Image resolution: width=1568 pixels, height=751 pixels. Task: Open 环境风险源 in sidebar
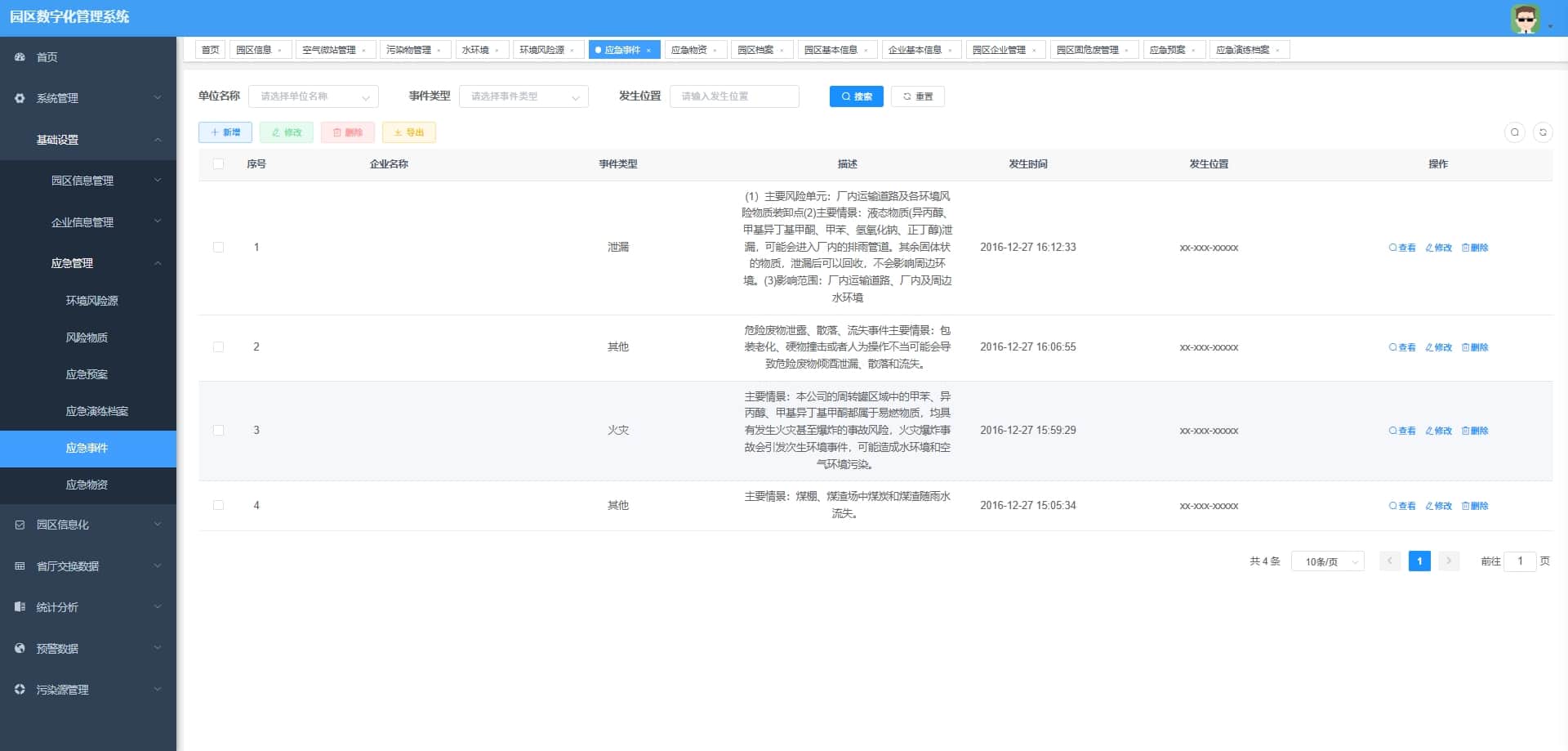(x=88, y=301)
